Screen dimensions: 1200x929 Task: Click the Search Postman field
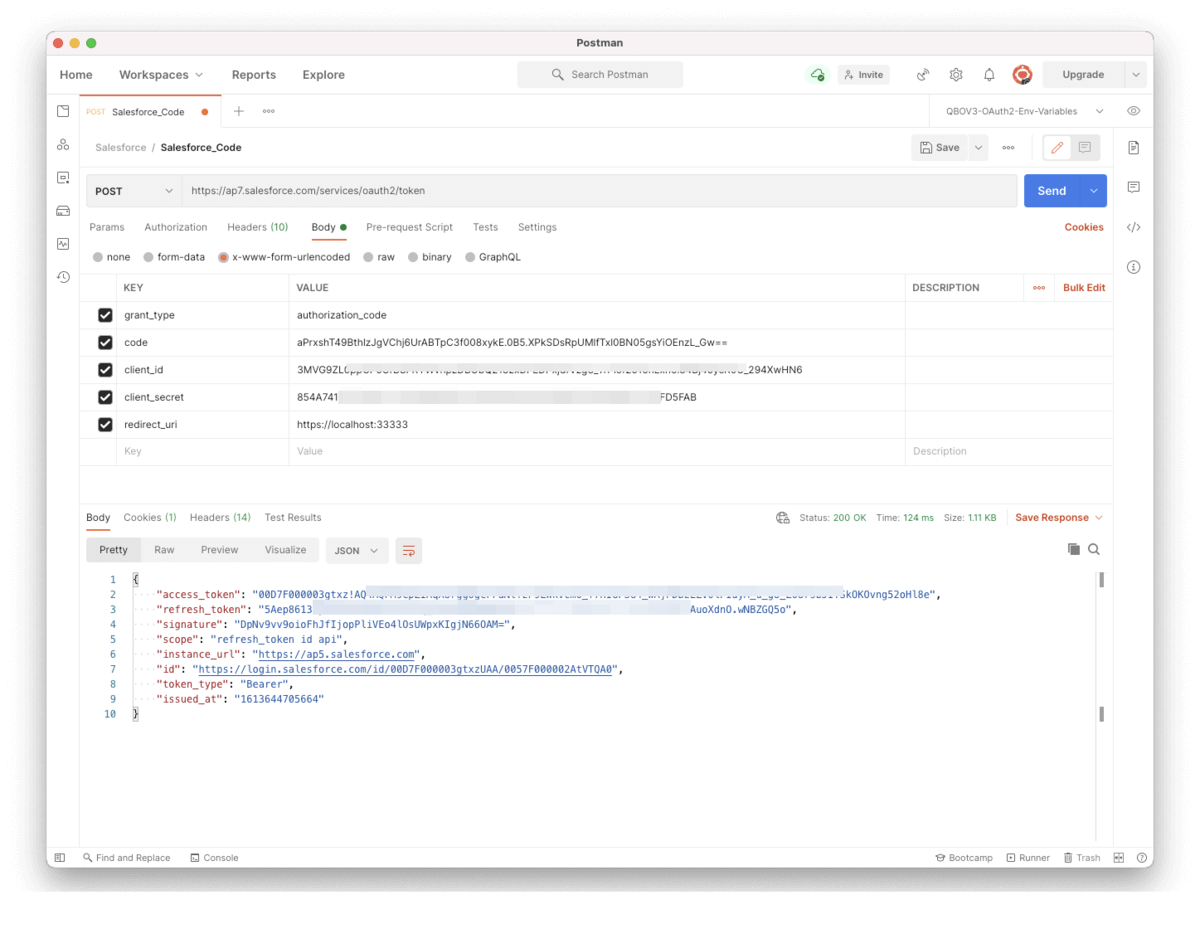pyautogui.click(x=600, y=75)
